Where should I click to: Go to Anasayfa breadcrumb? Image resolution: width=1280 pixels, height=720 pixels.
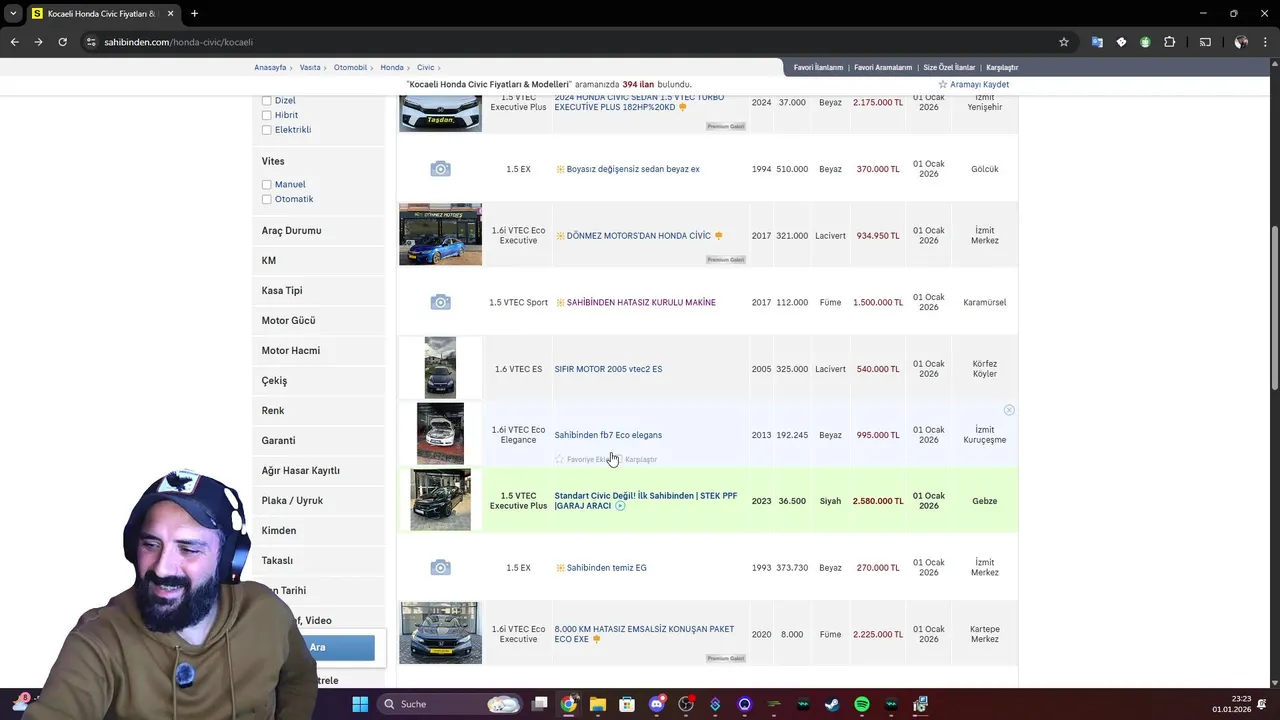(270, 67)
